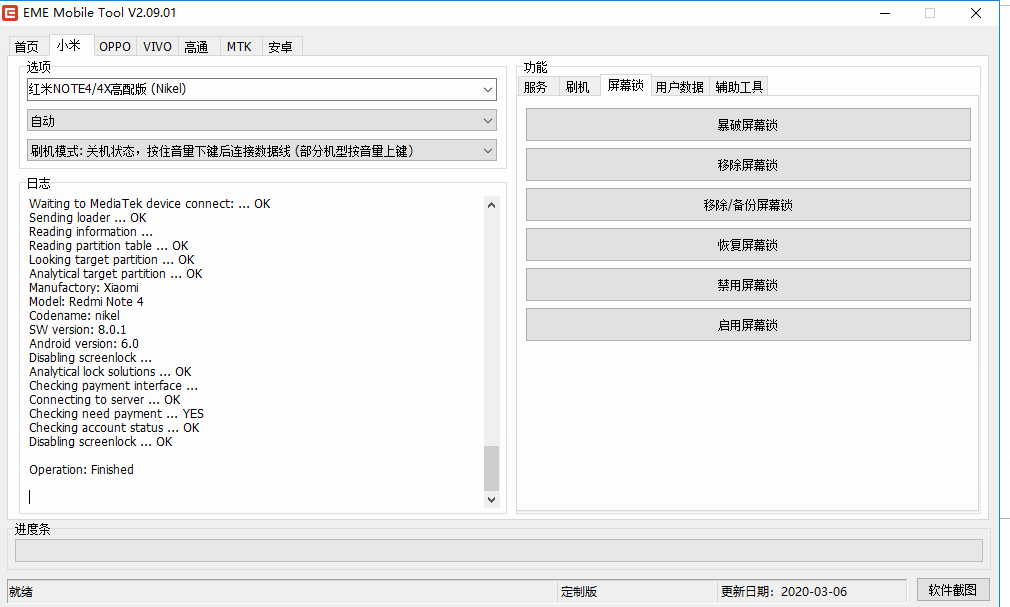Click 'Checking need payment ... YES' line
This screenshot has width=1010, height=607.
click(x=116, y=414)
